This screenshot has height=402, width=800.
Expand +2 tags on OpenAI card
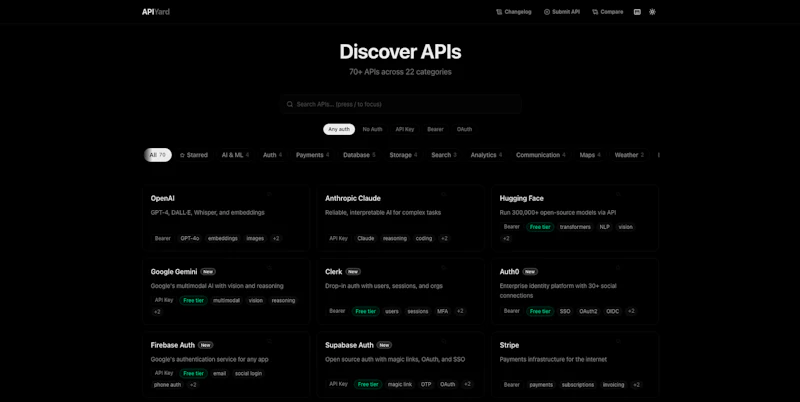(276, 238)
